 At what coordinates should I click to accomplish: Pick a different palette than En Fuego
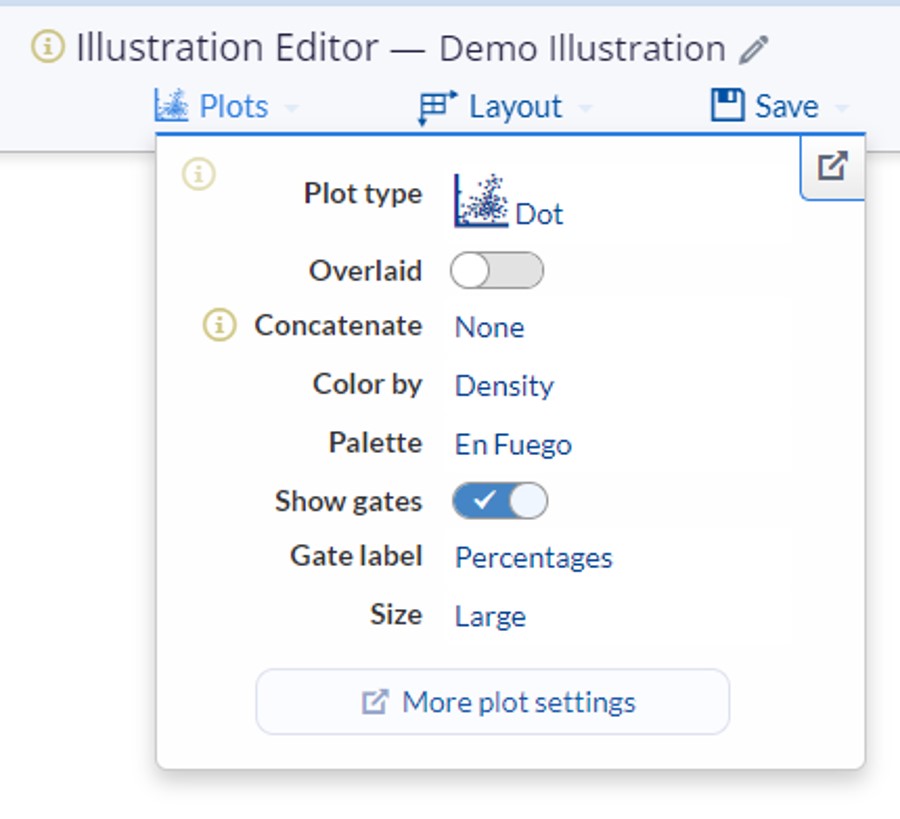[x=513, y=444]
